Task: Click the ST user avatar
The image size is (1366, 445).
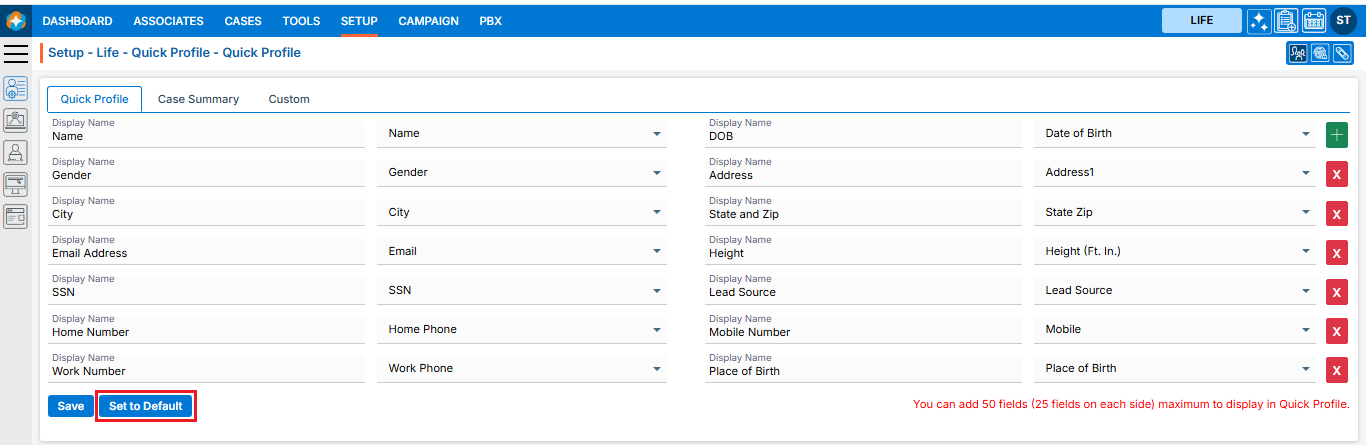Action: pos(1342,21)
